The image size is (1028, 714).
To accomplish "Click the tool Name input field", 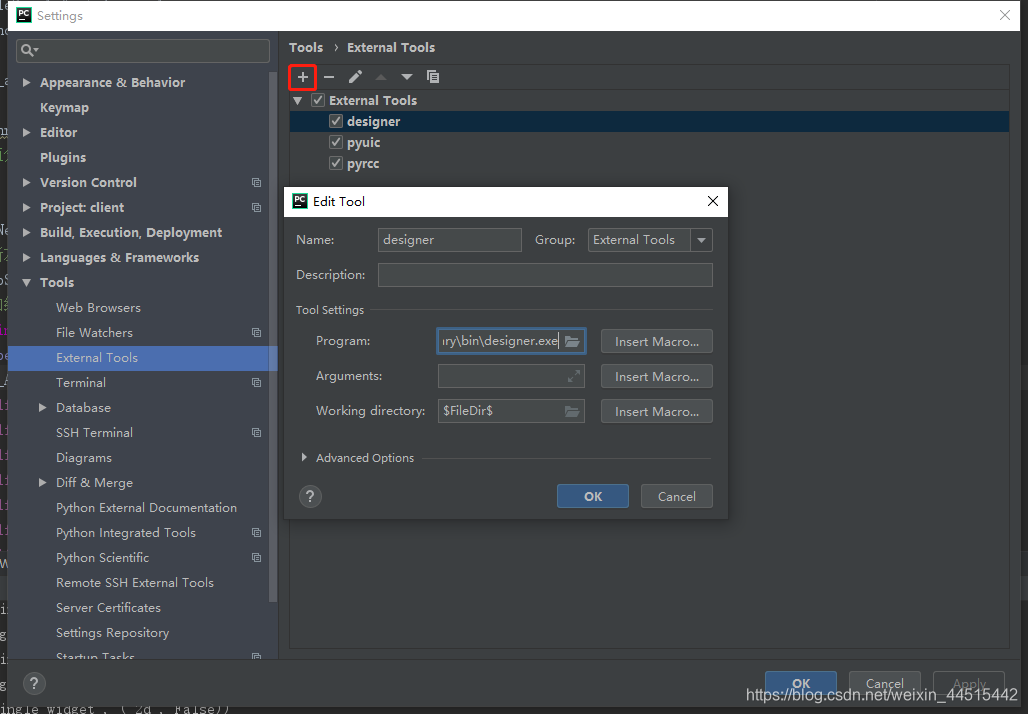I will pyautogui.click(x=450, y=240).
